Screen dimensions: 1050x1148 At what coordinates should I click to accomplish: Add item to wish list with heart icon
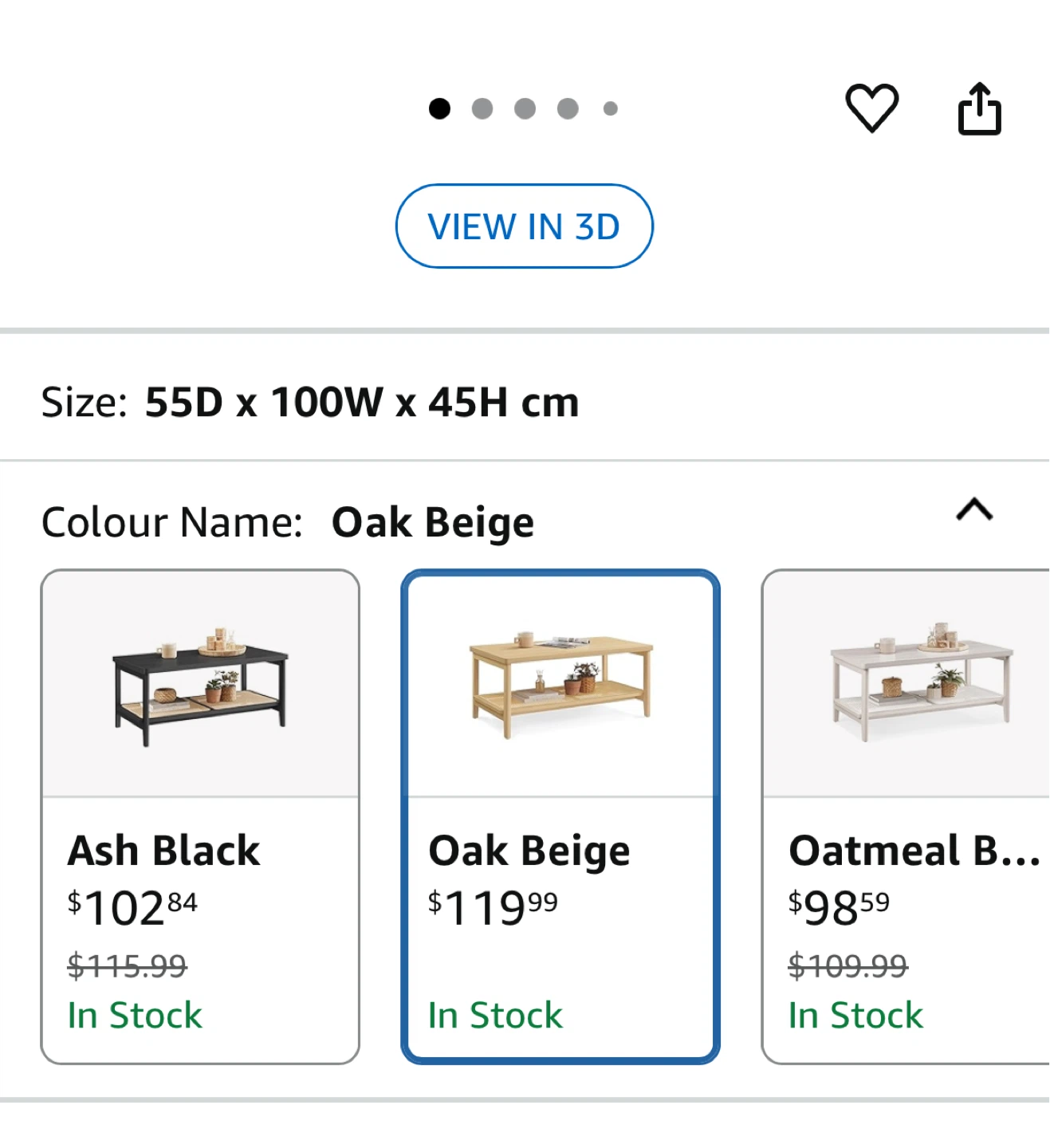click(871, 108)
